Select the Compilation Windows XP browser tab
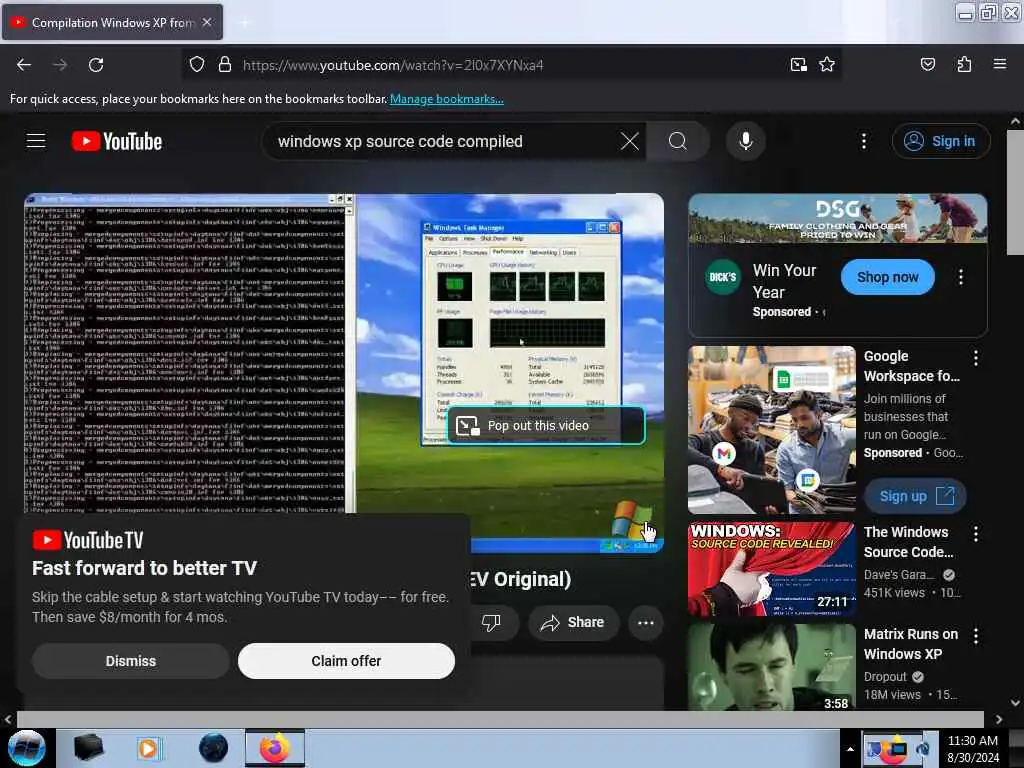Screen dimensions: 1024x768 112,22
